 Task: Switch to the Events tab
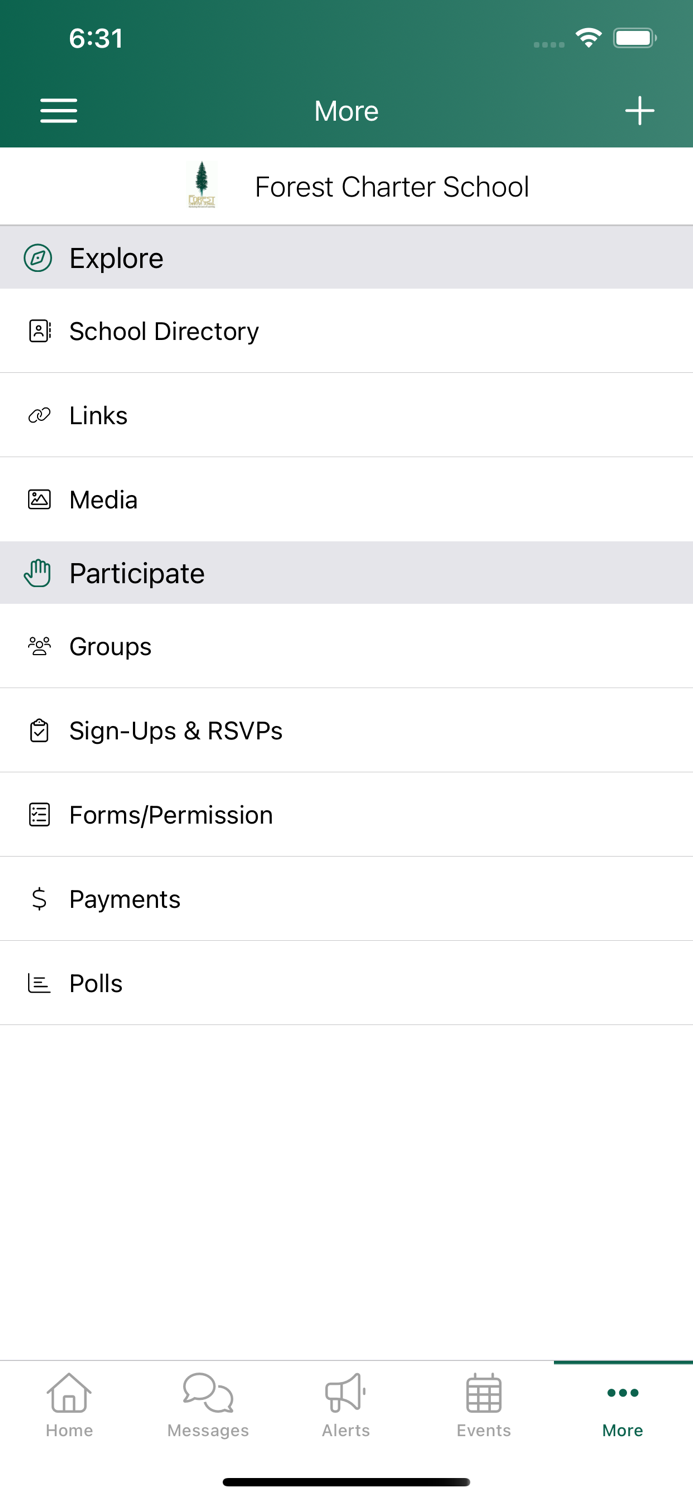tap(484, 1405)
